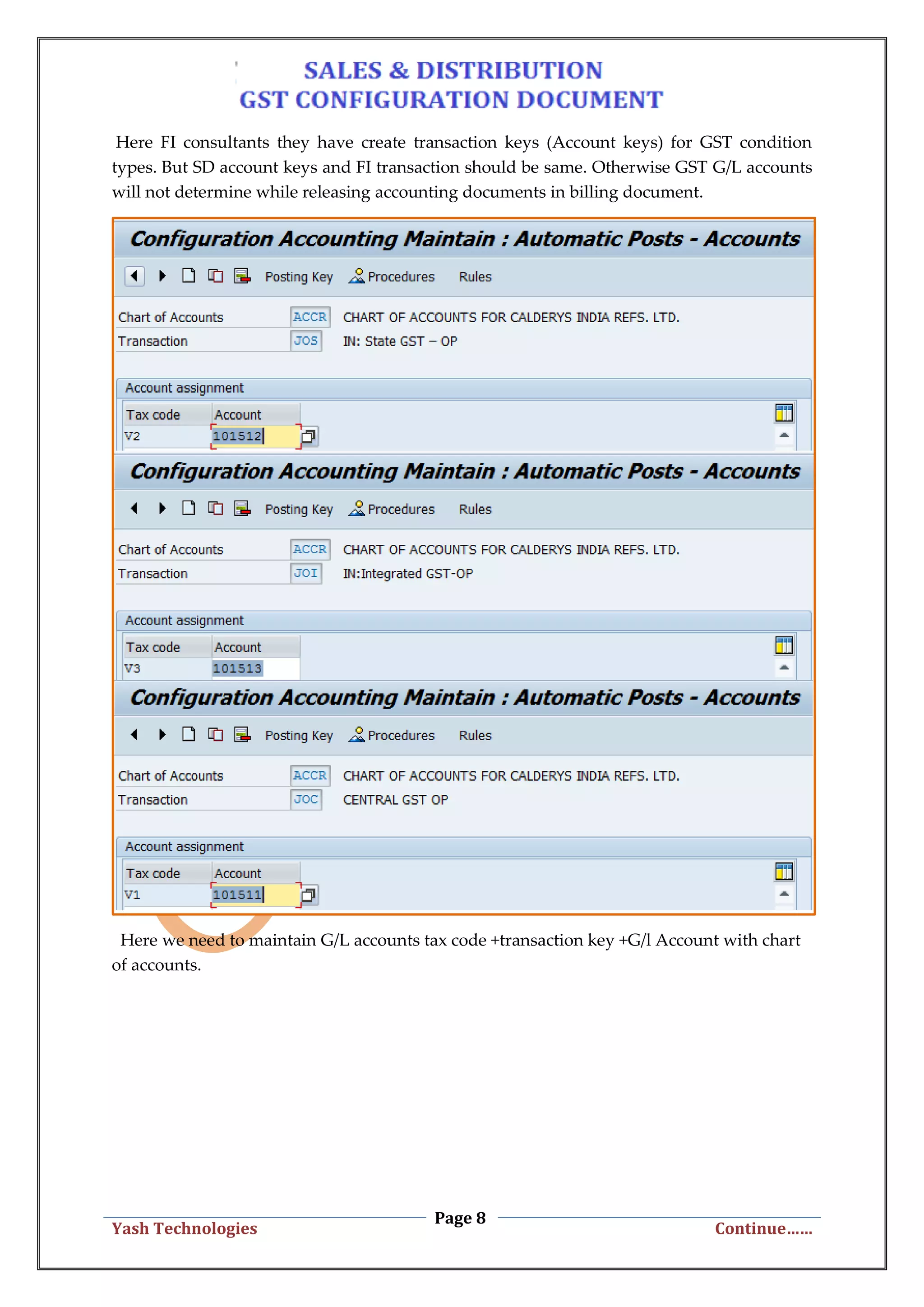
Task: Select tax code V2 cell
Action: click(167, 436)
